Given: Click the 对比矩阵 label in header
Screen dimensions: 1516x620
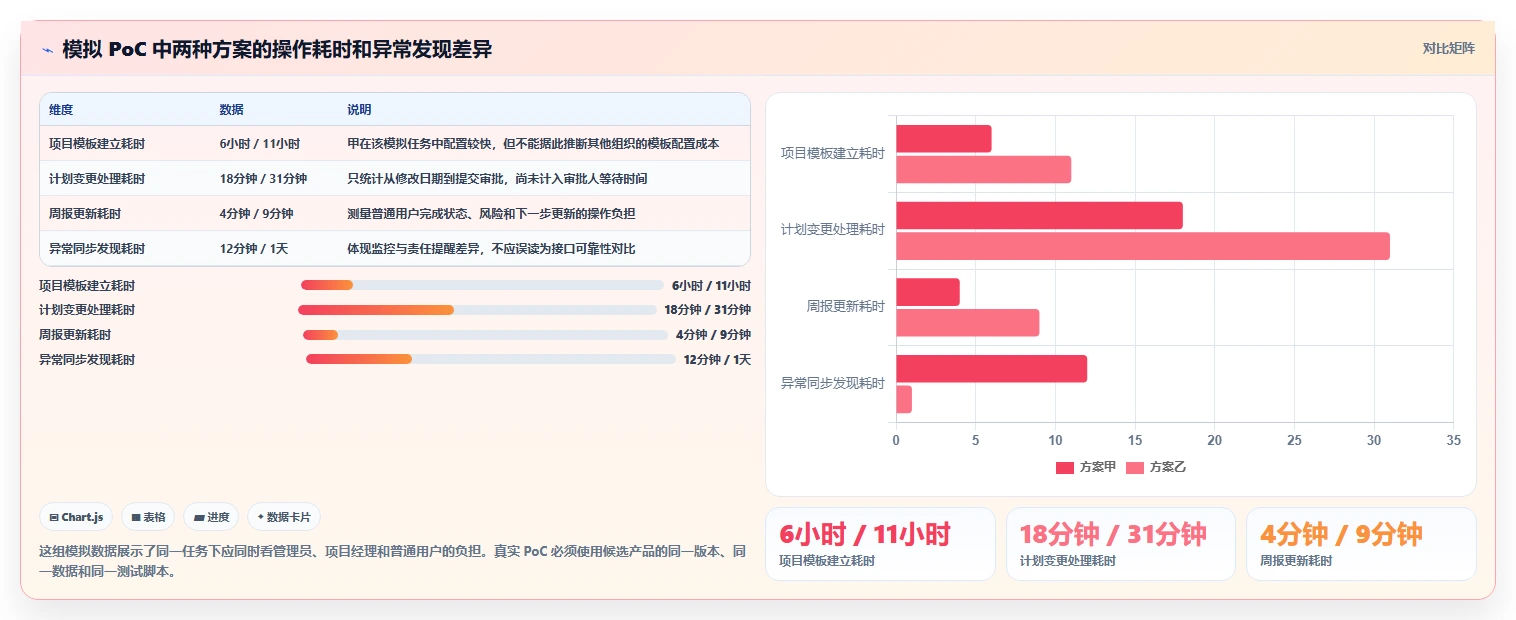Looking at the screenshot, I should pyautogui.click(x=1448, y=48).
